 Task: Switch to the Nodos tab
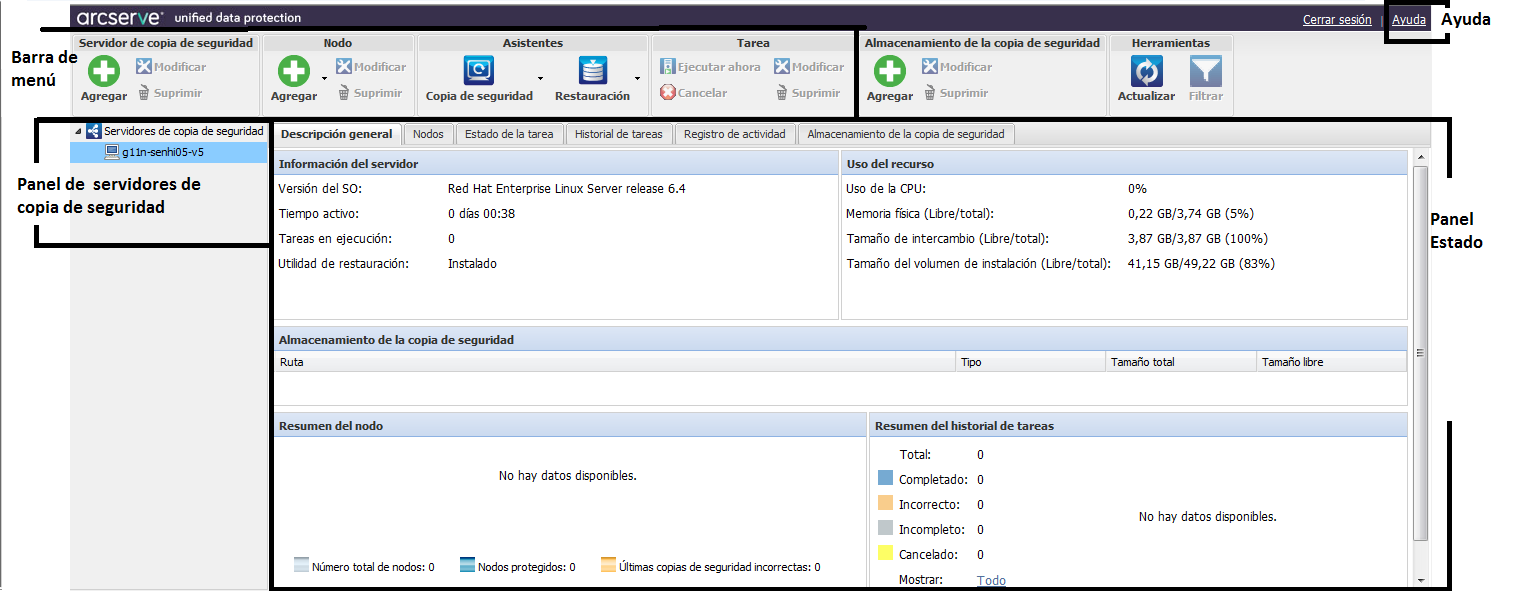(x=428, y=134)
